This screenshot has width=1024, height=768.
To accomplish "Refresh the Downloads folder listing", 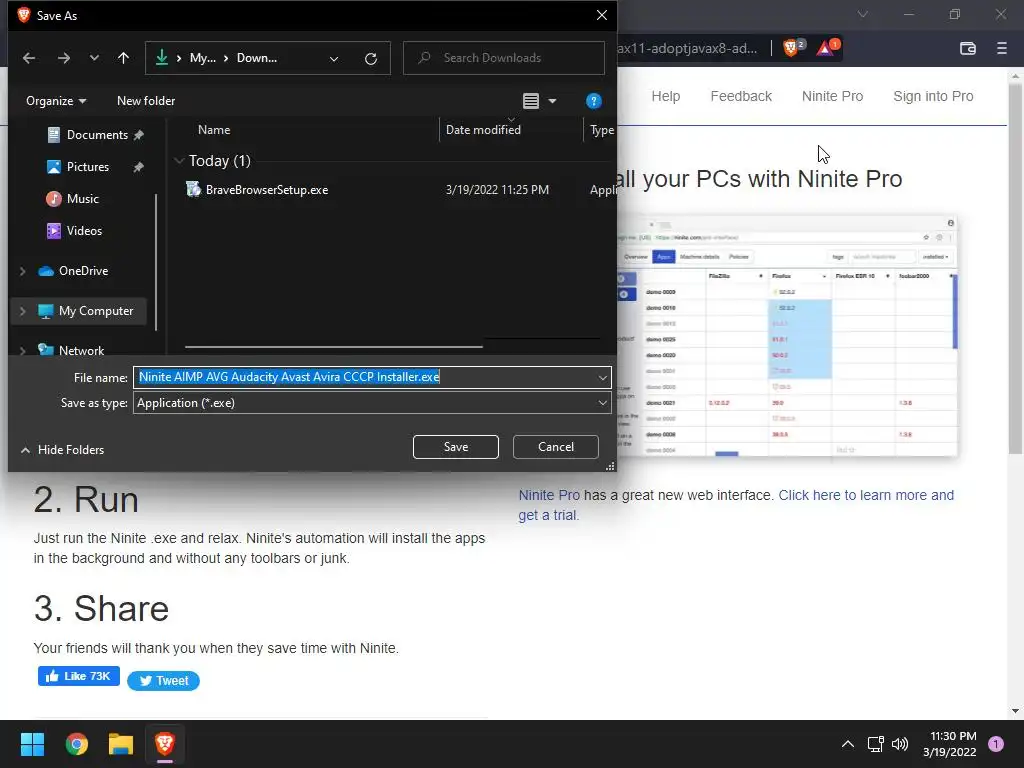I will pyautogui.click(x=371, y=59).
